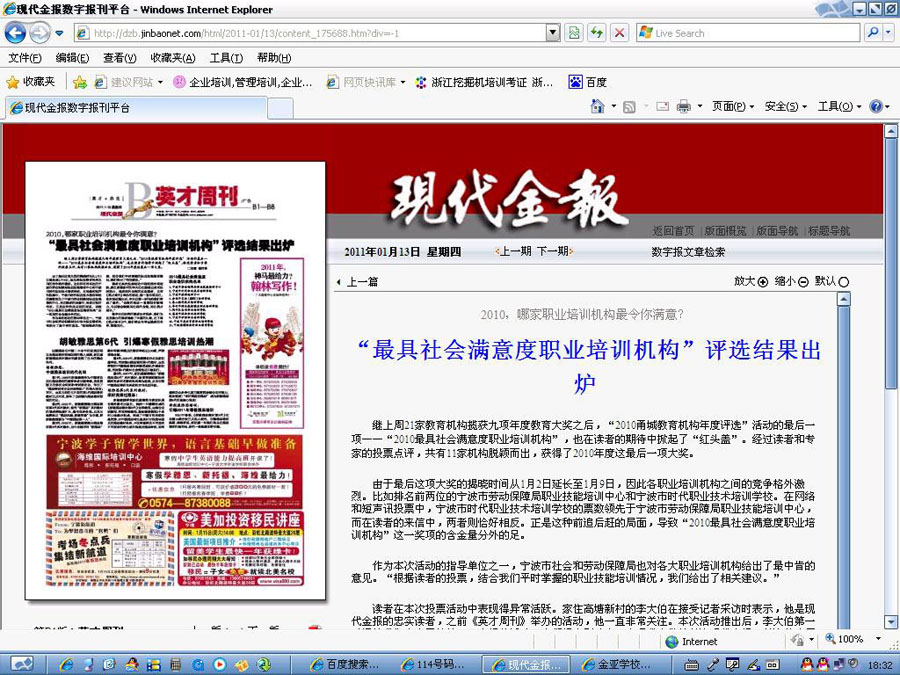Click the search magnifier button
Image resolution: width=900 pixels, height=675 pixels.
point(873,33)
